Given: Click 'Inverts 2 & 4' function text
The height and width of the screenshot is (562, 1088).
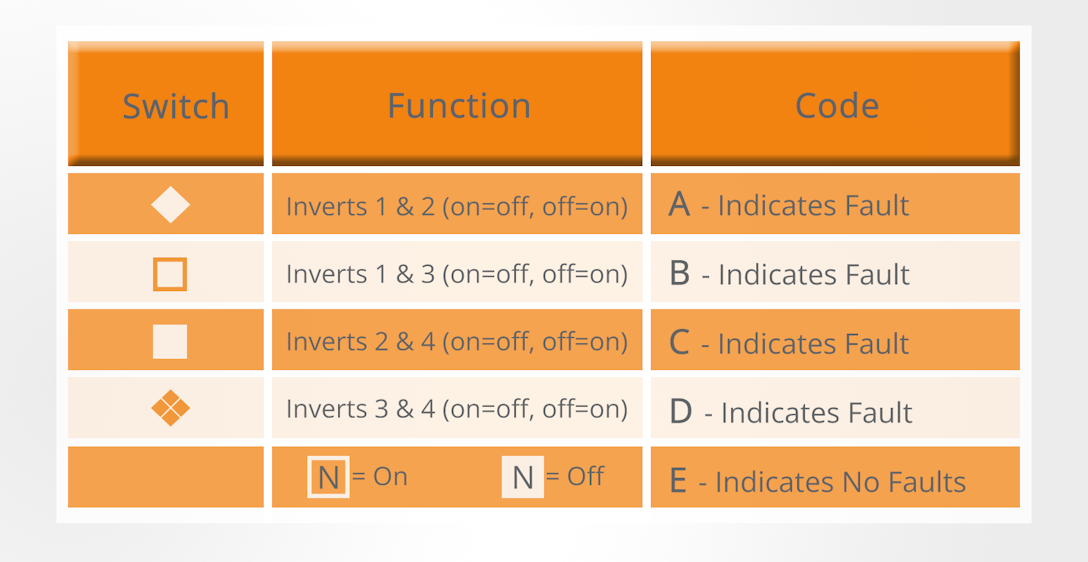Looking at the screenshot, I should pyautogui.click(x=457, y=342).
